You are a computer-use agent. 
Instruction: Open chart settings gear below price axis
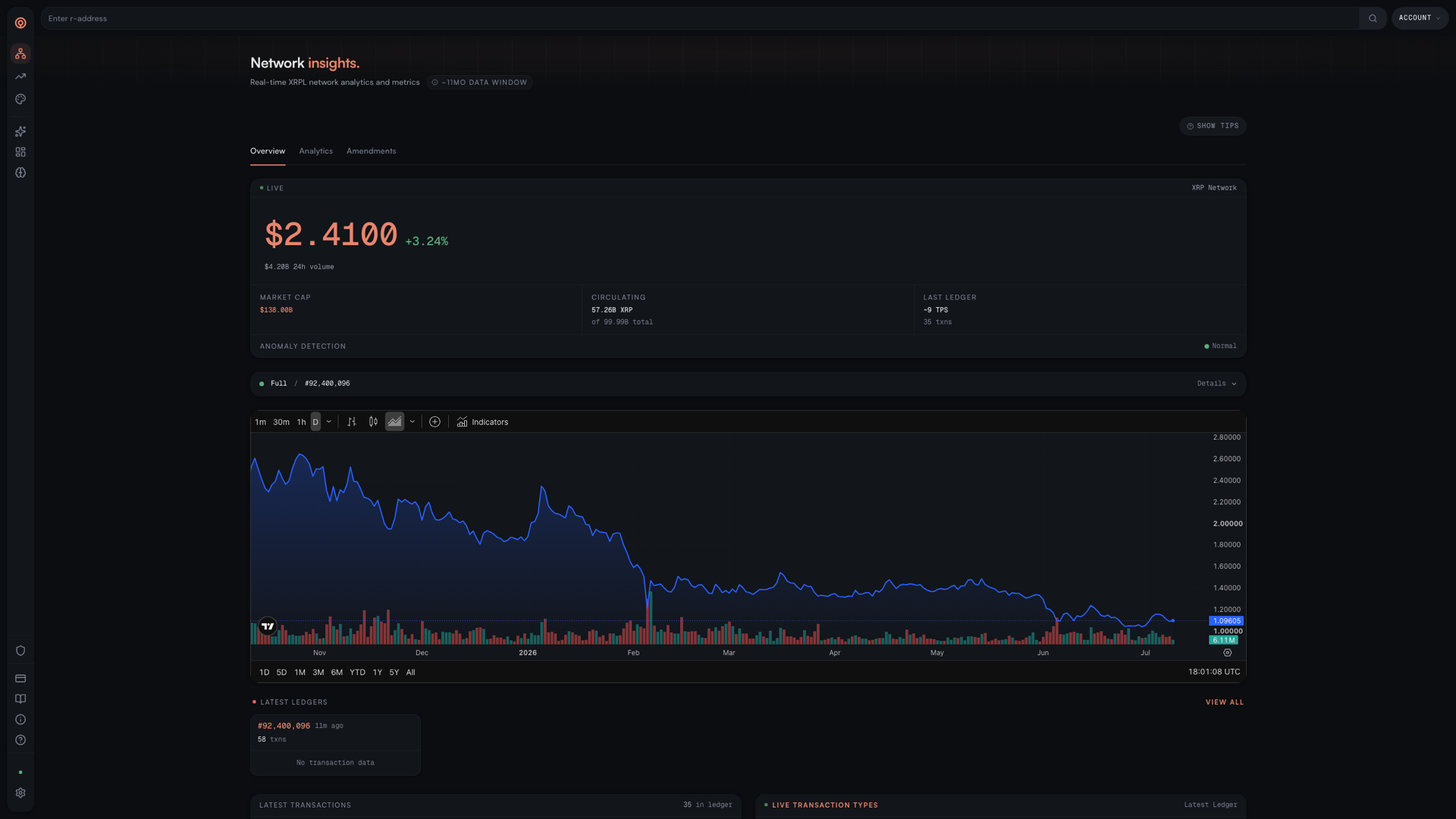(x=1228, y=653)
